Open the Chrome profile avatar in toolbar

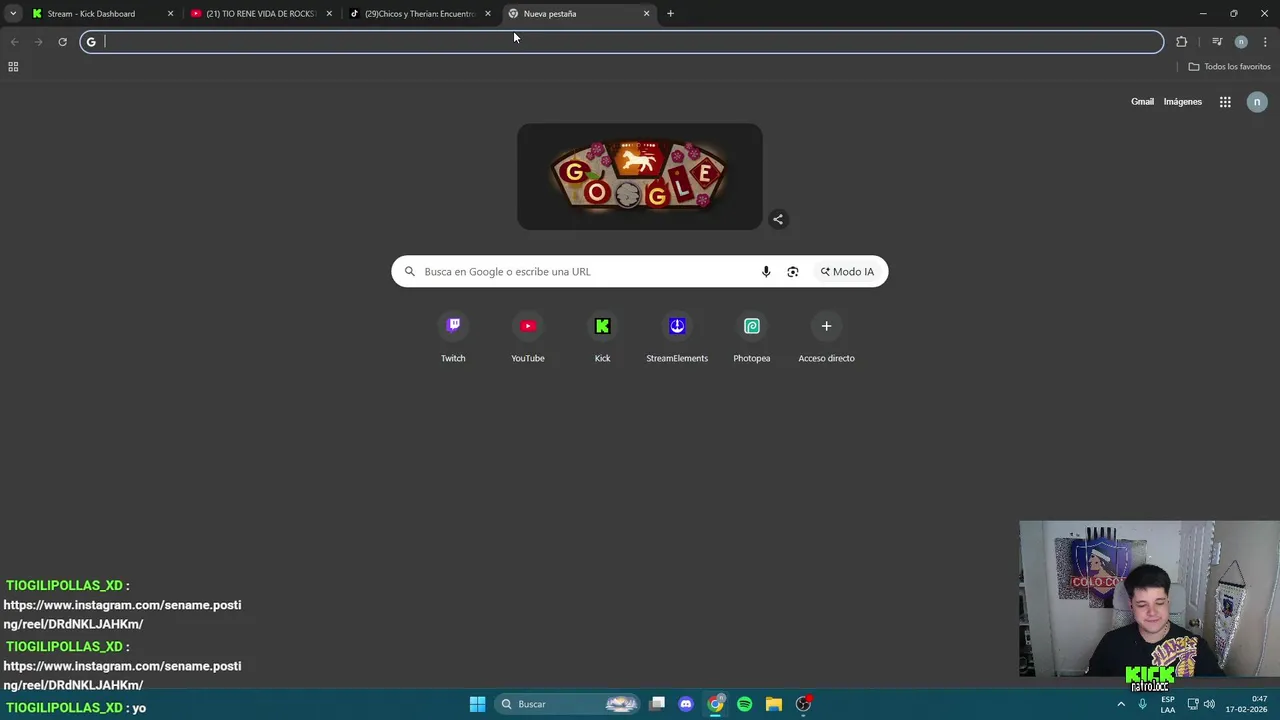[1241, 42]
